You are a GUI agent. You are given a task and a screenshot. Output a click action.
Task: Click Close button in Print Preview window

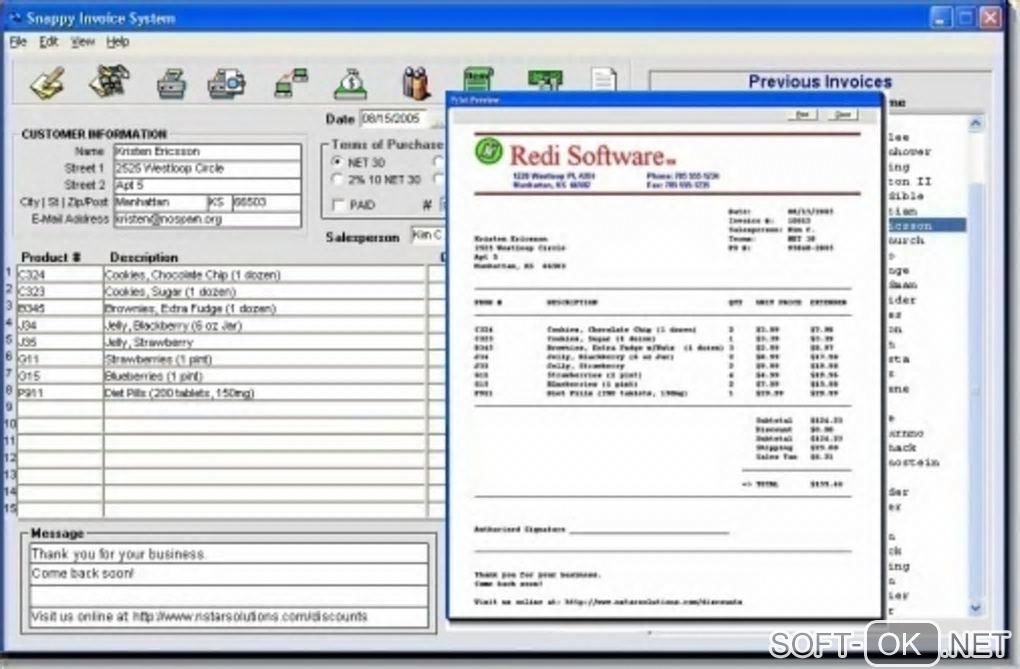[x=843, y=115]
